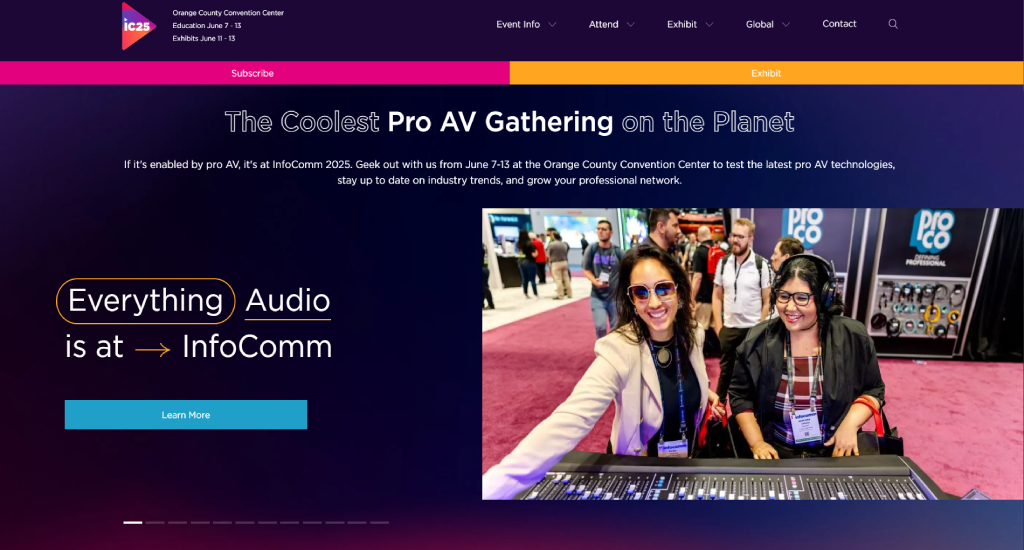Viewport: 1024px width, 550px height.
Task: Click the Orange County Convention Center text
Action: [x=228, y=13]
